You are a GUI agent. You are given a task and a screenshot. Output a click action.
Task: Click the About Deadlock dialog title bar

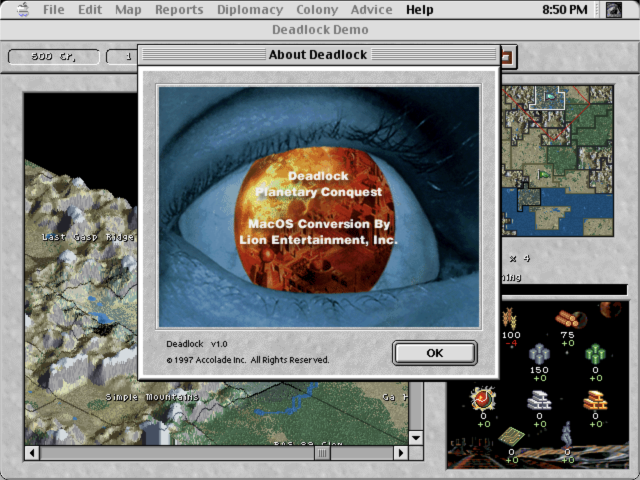318,54
